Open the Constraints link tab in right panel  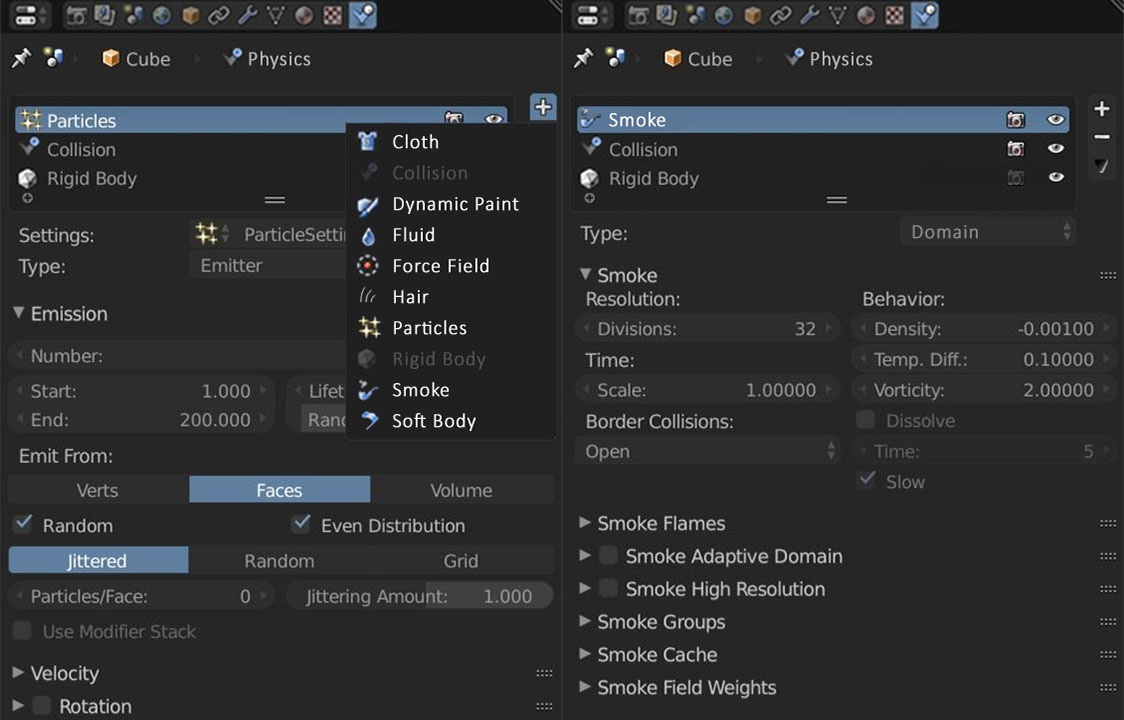point(781,15)
